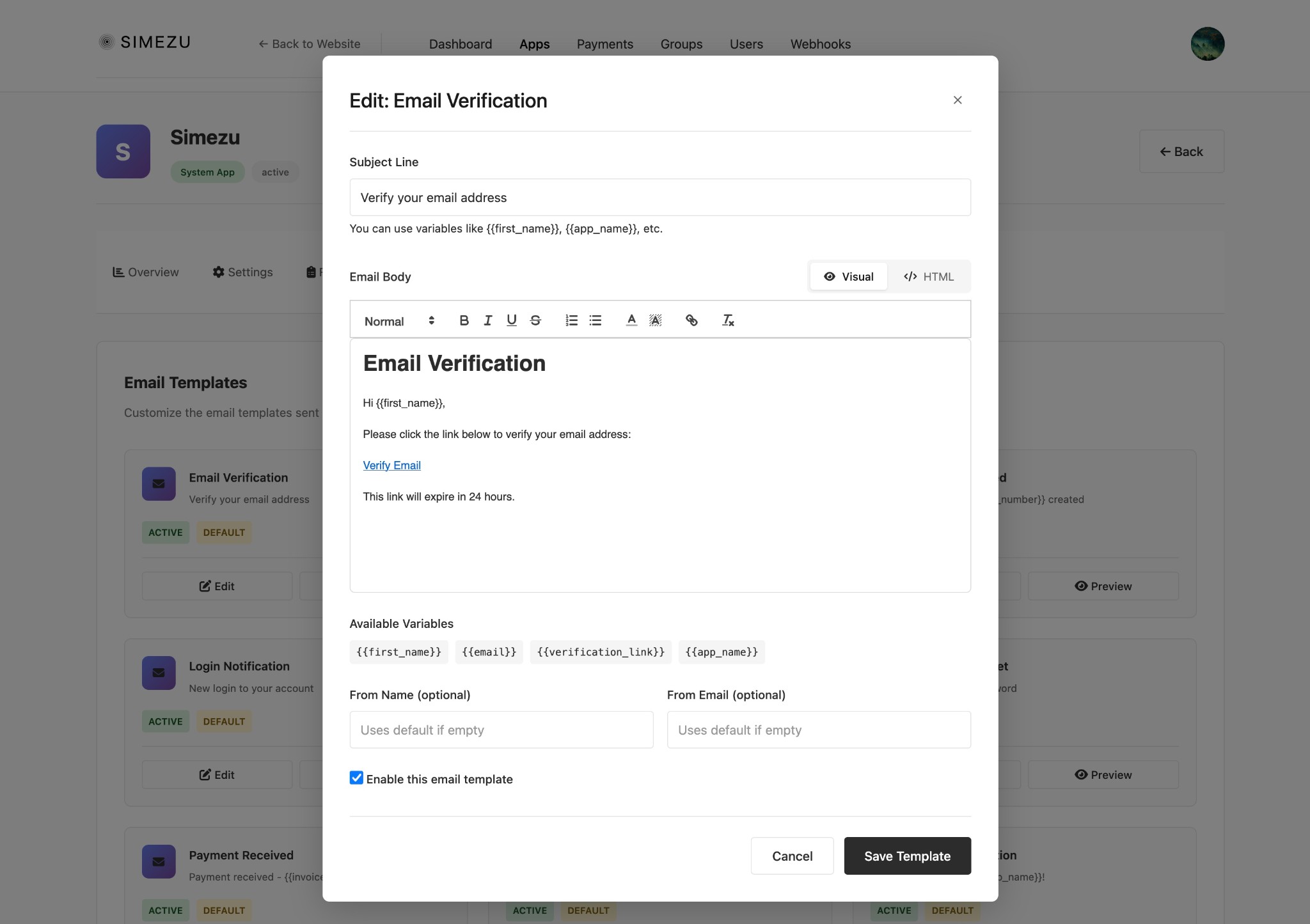This screenshot has width=1310, height=924.
Task: Click the Save Template button
Action: point(907,856)
